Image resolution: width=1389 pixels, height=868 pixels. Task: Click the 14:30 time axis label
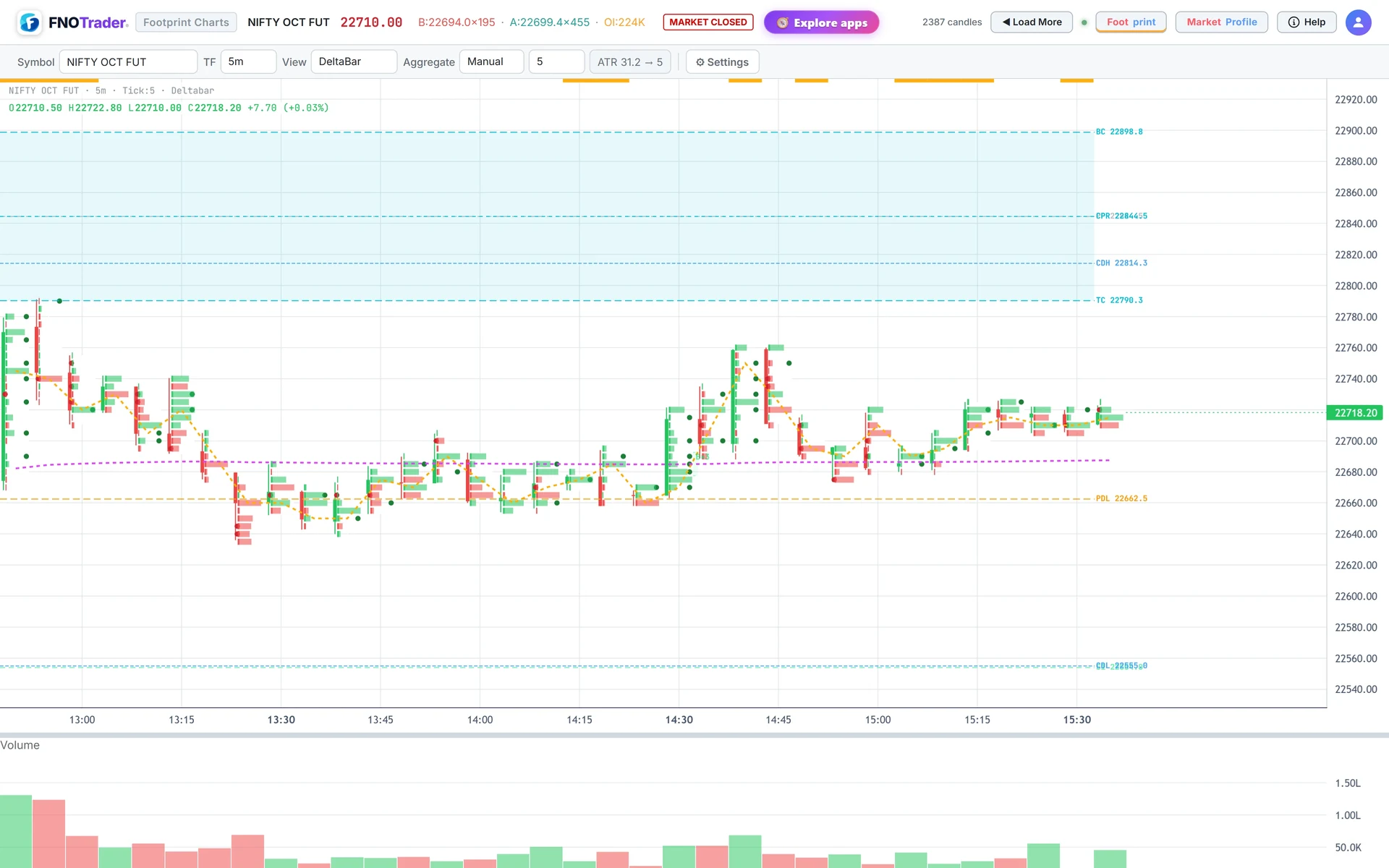[679, 720]
